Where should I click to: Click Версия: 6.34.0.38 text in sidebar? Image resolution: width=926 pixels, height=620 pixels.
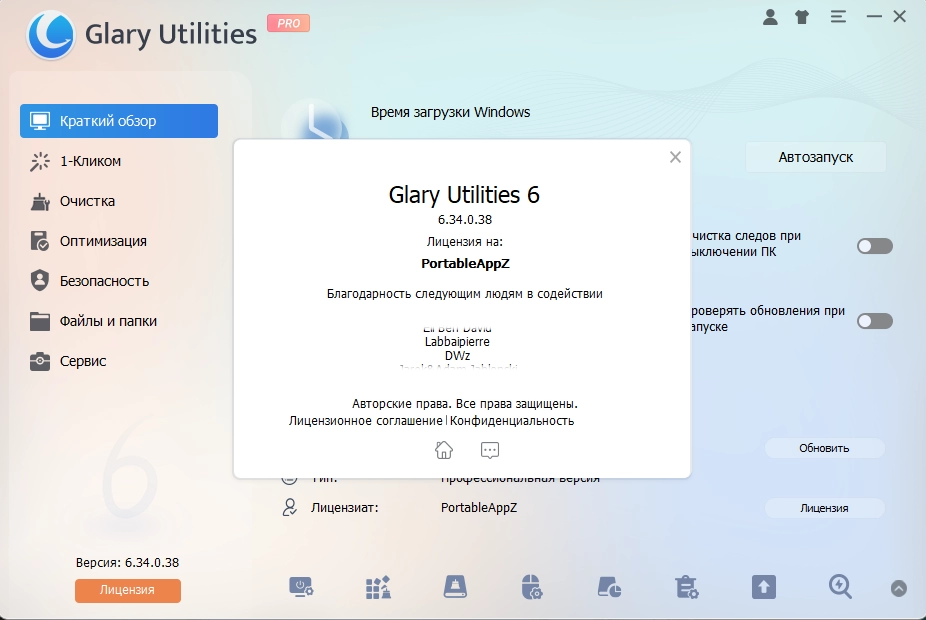[128, 563]
